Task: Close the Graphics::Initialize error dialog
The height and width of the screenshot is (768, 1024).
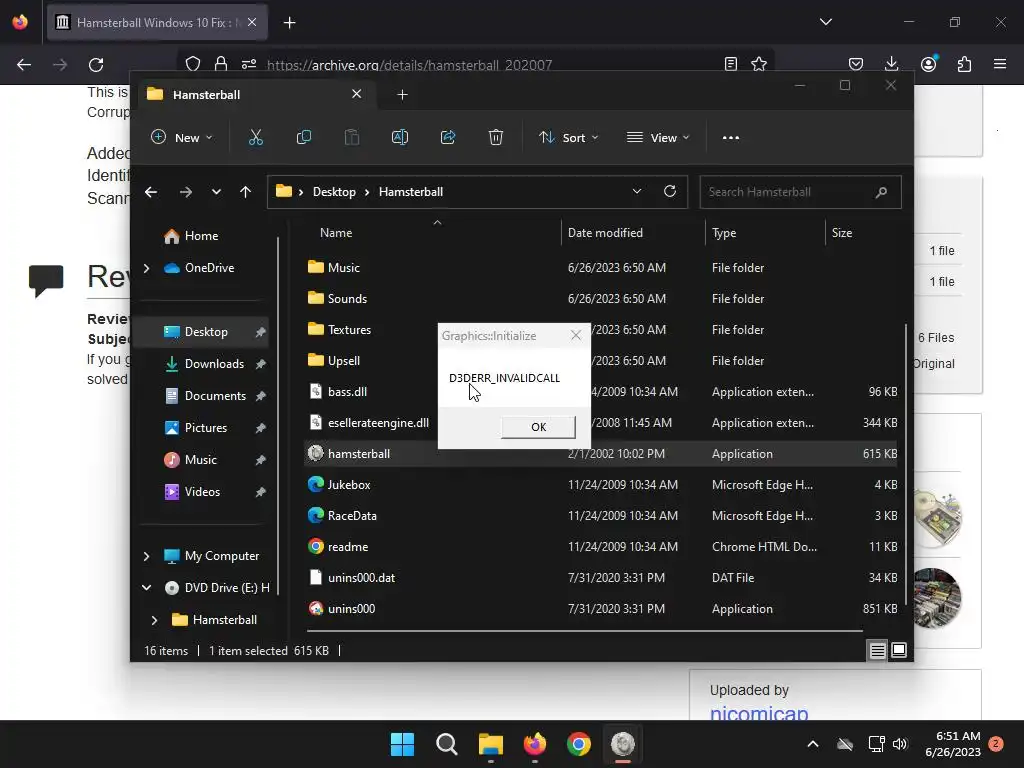Action: point(575,335)
